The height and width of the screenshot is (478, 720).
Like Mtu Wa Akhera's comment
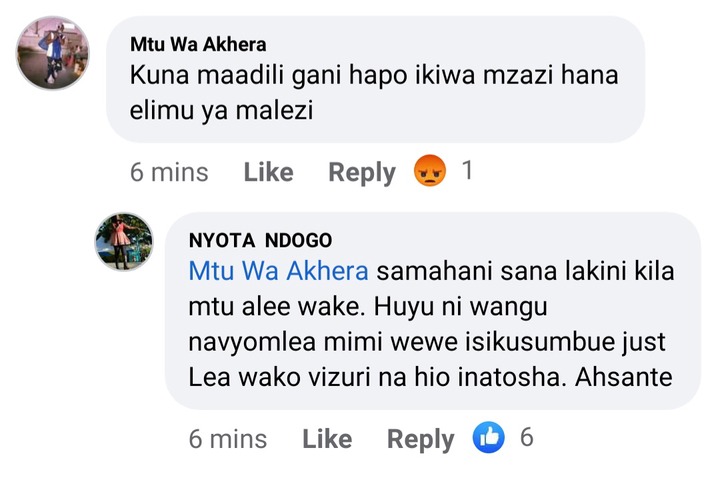[x=268, y=172]
